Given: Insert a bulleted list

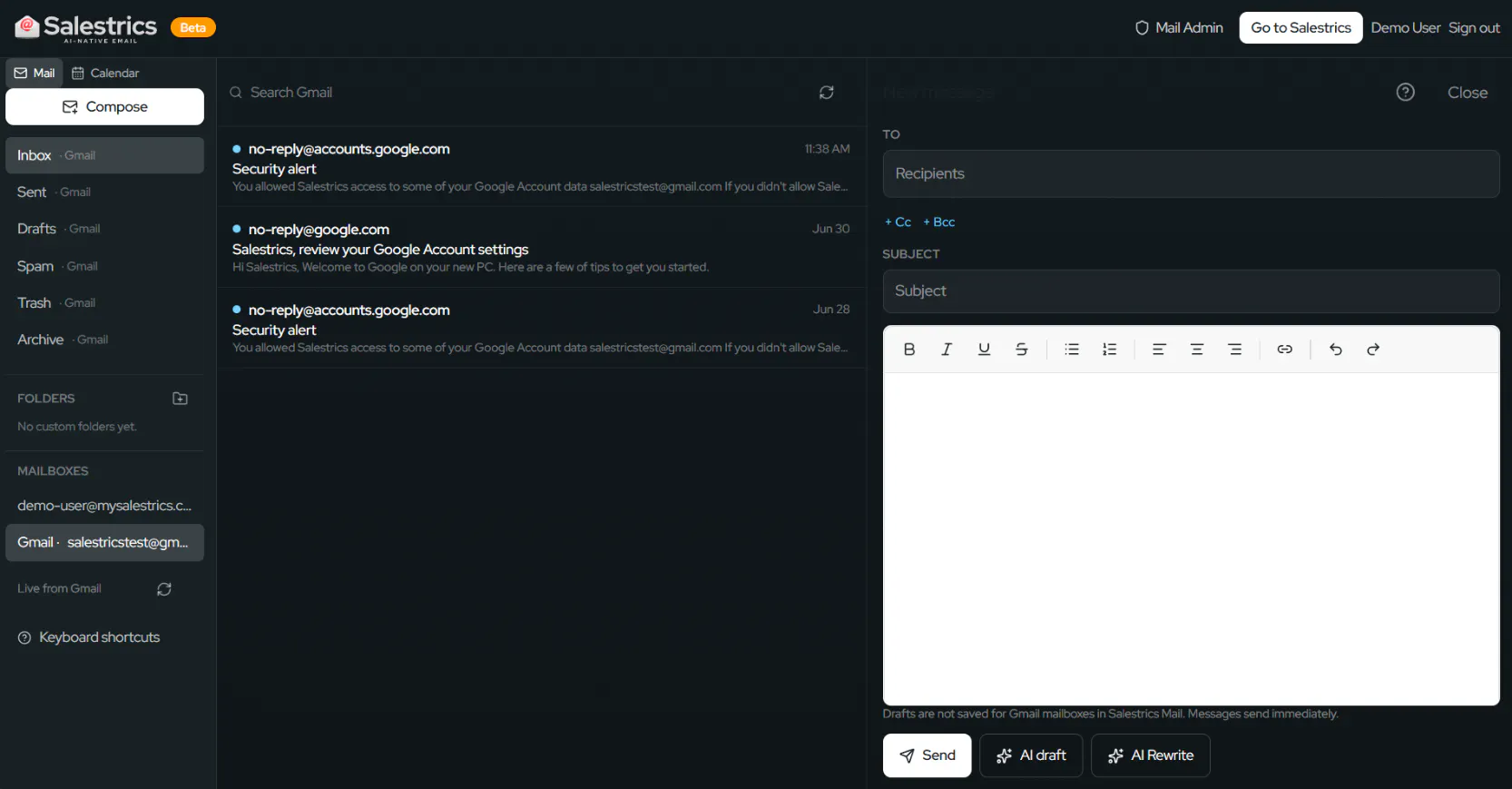Looking at the screenshot, I should (x=1072, y=350).
